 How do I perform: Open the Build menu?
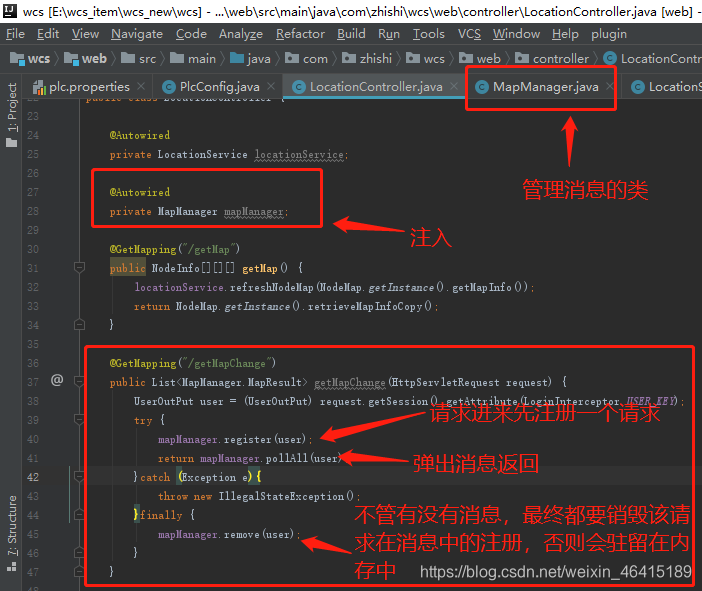click(x=351, y=34)
